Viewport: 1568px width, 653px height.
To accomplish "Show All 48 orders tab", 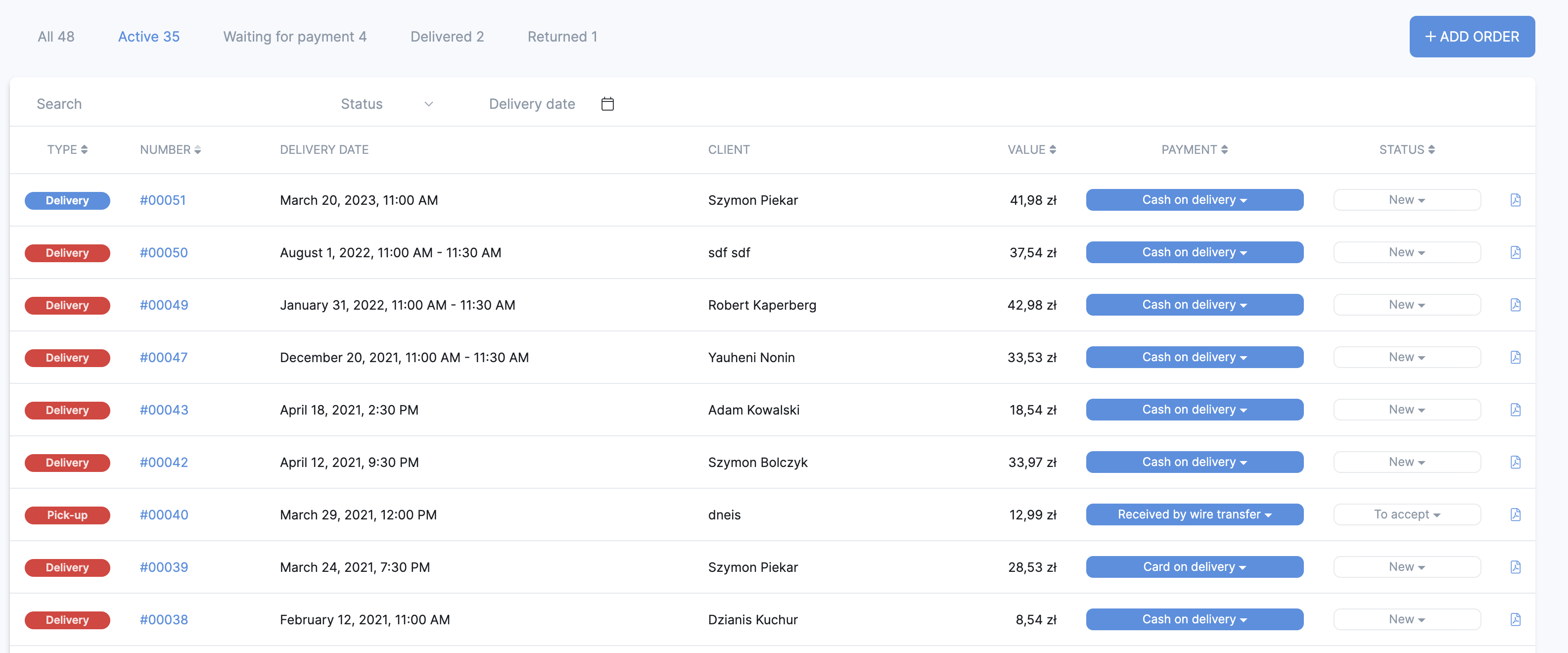I will coord(56,37).
